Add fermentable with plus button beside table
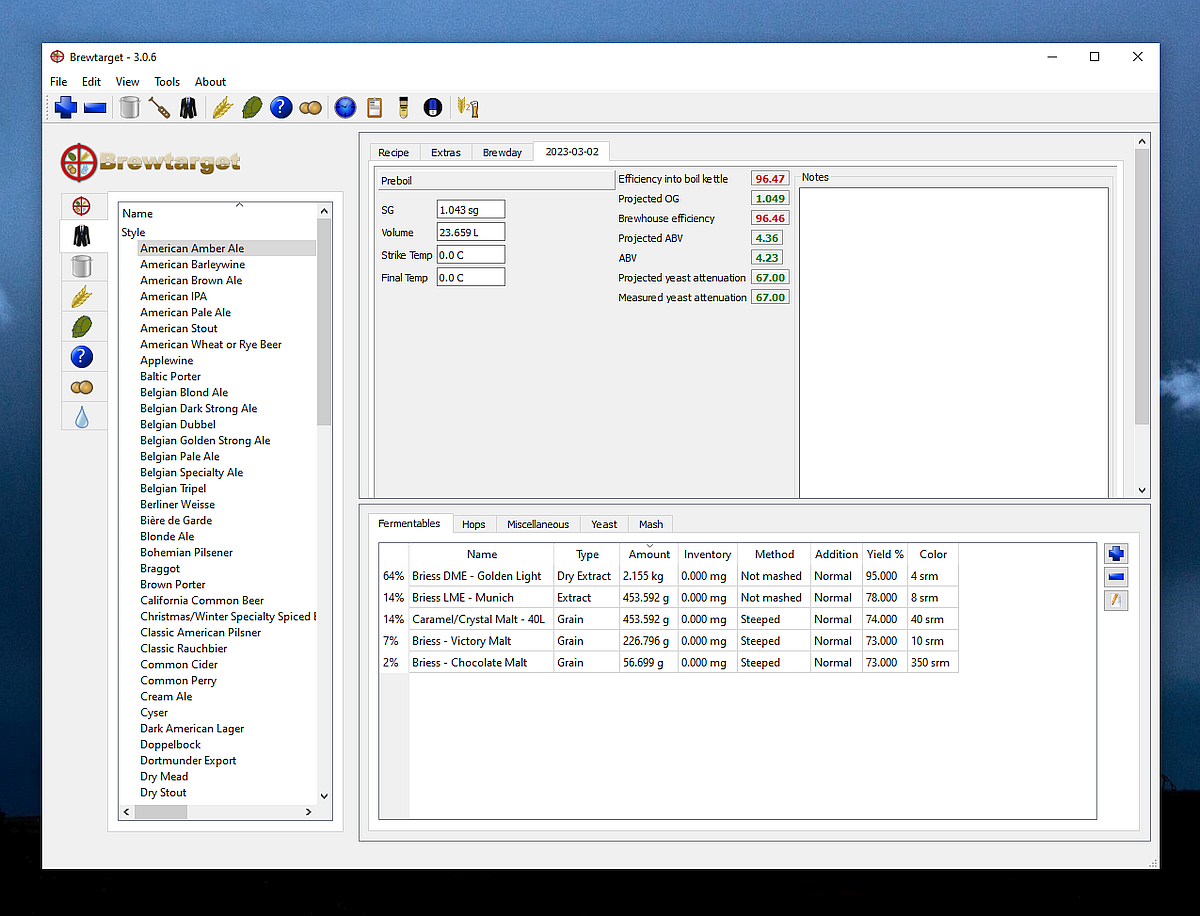The height and width of the screenshot is (916, 1200). (x=1117, y=554)
